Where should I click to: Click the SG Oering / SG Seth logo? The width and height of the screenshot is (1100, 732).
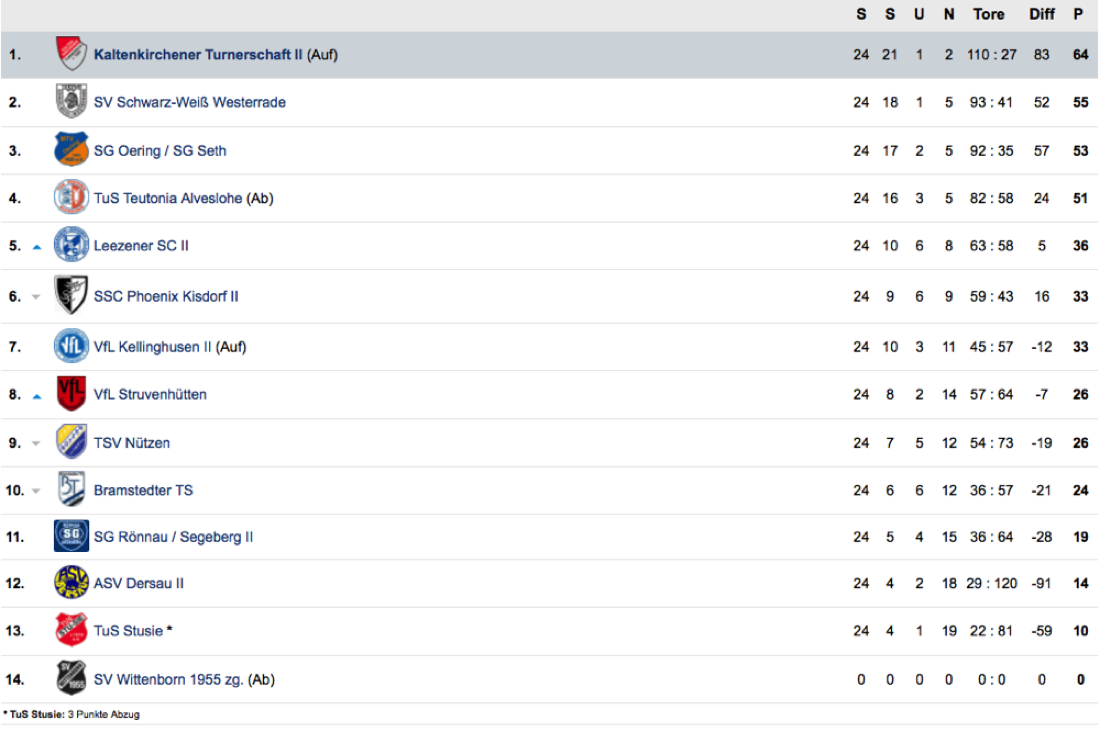click(71, 150)
